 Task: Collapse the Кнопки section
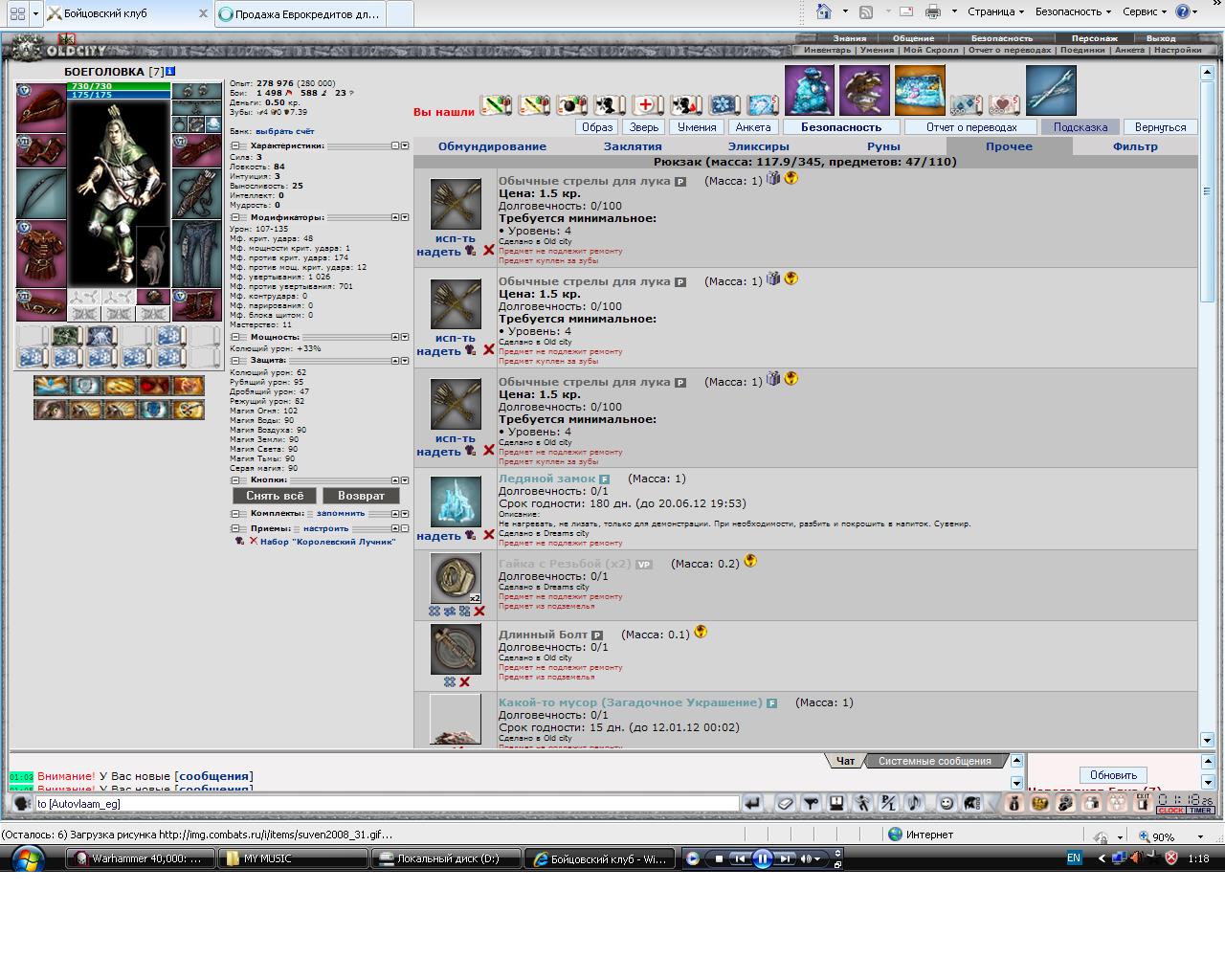[x=235, y=480]
